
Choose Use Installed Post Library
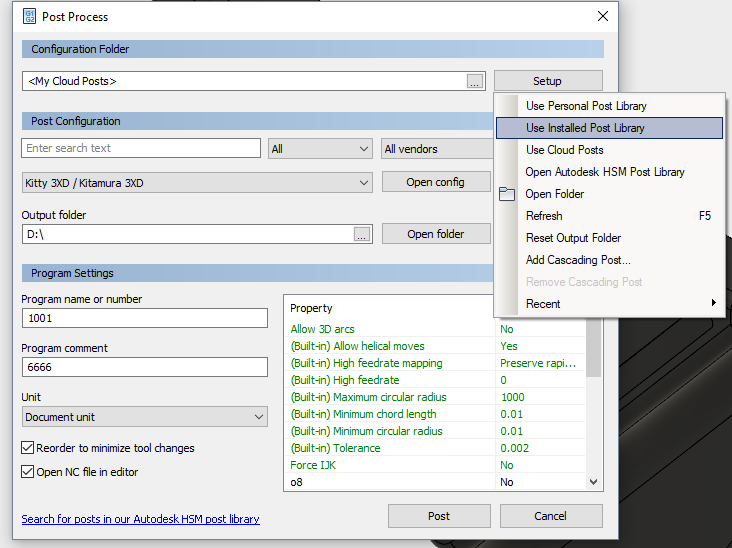click(x=609, y=128)
